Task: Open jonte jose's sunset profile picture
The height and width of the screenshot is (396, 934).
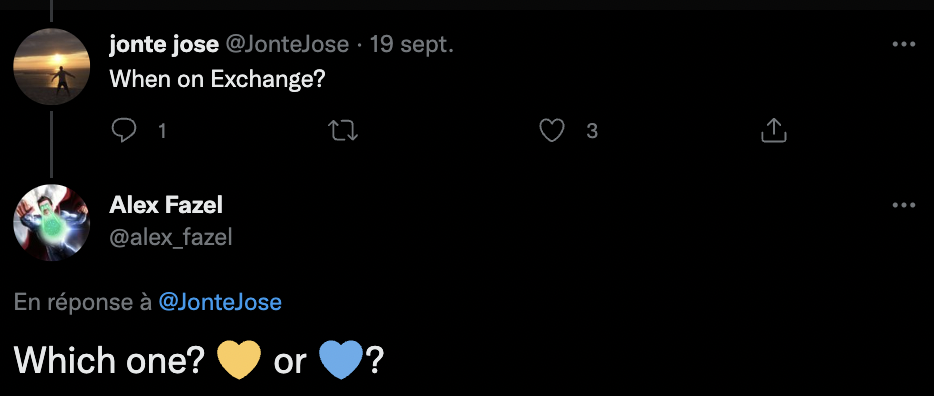Action: click(52, 67)
